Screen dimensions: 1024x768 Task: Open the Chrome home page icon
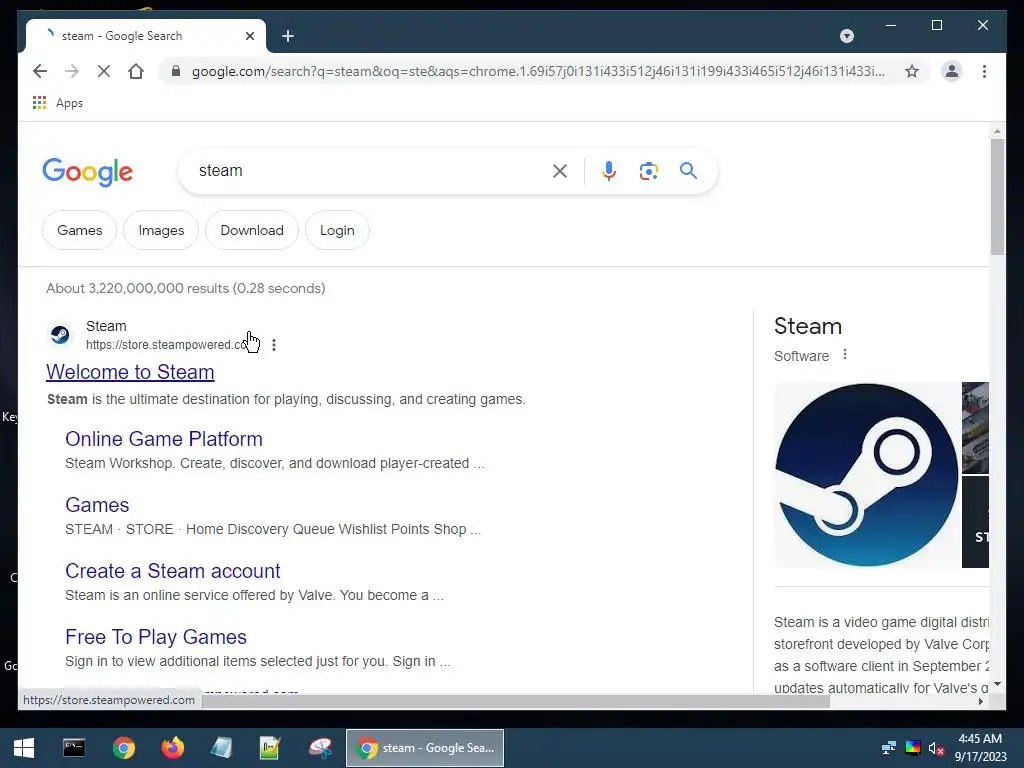(x=136, y=71)
